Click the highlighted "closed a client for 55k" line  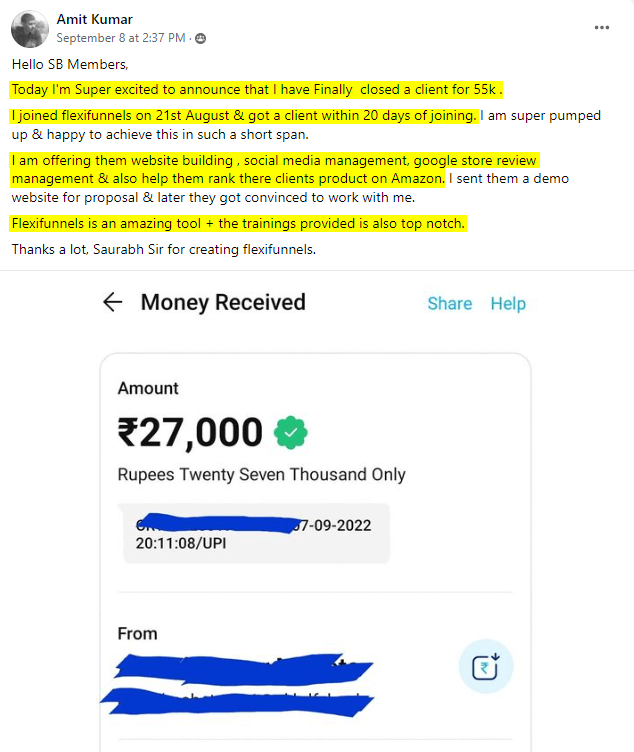(257, 88)
